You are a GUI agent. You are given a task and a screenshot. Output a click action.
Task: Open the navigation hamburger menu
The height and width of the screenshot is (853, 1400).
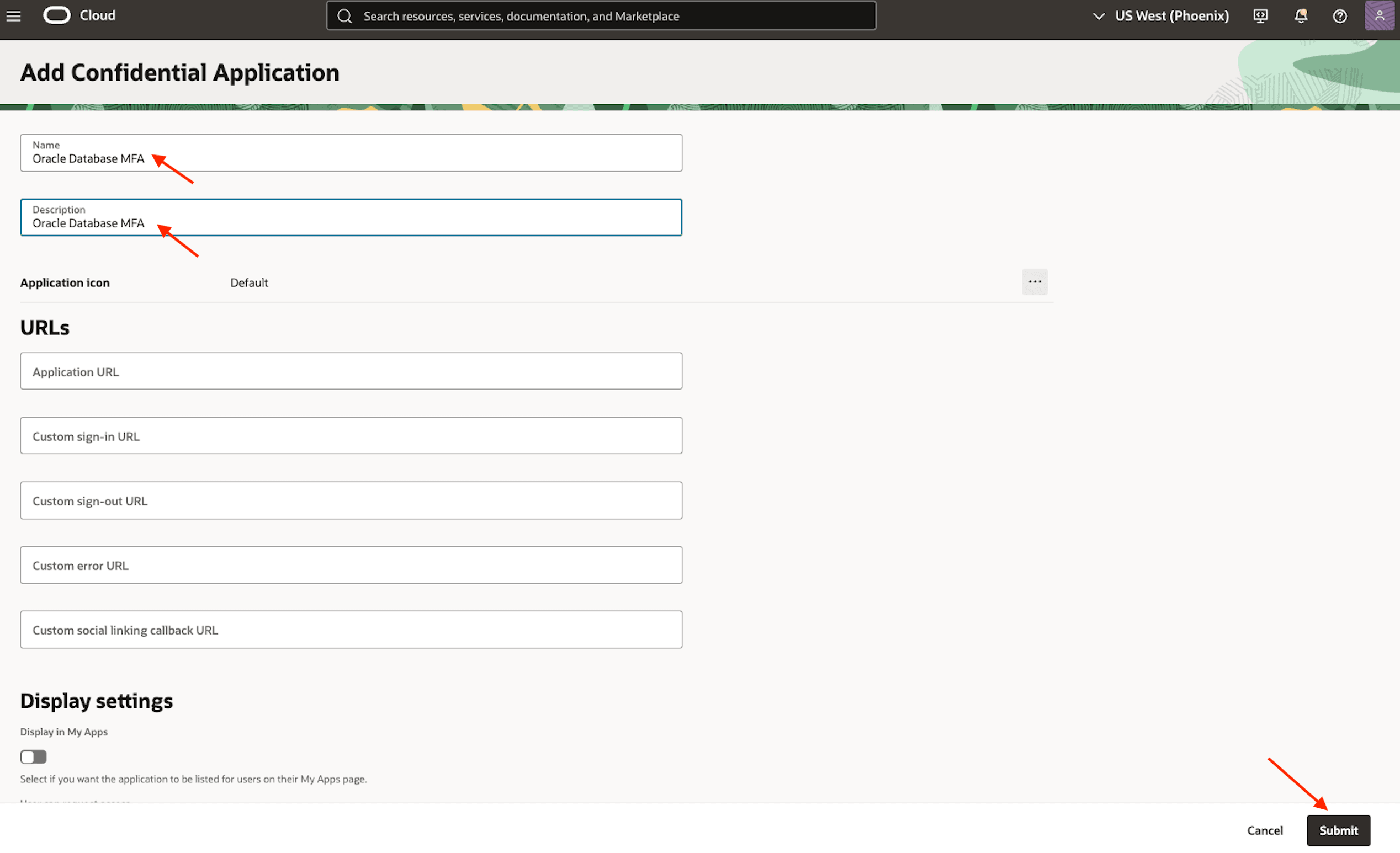[13, 15]
